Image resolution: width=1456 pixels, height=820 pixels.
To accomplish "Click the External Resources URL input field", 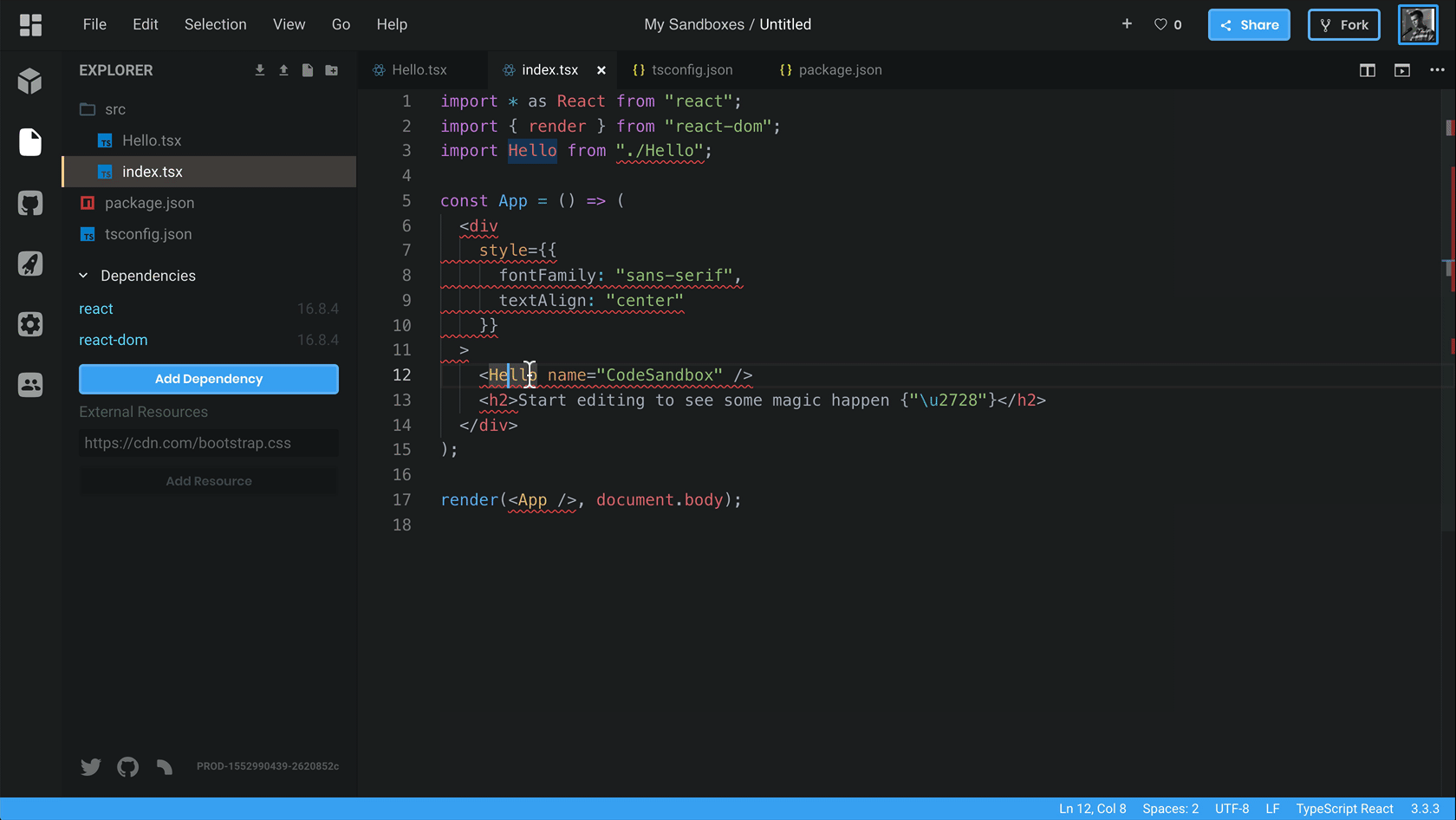I will 208,442.
